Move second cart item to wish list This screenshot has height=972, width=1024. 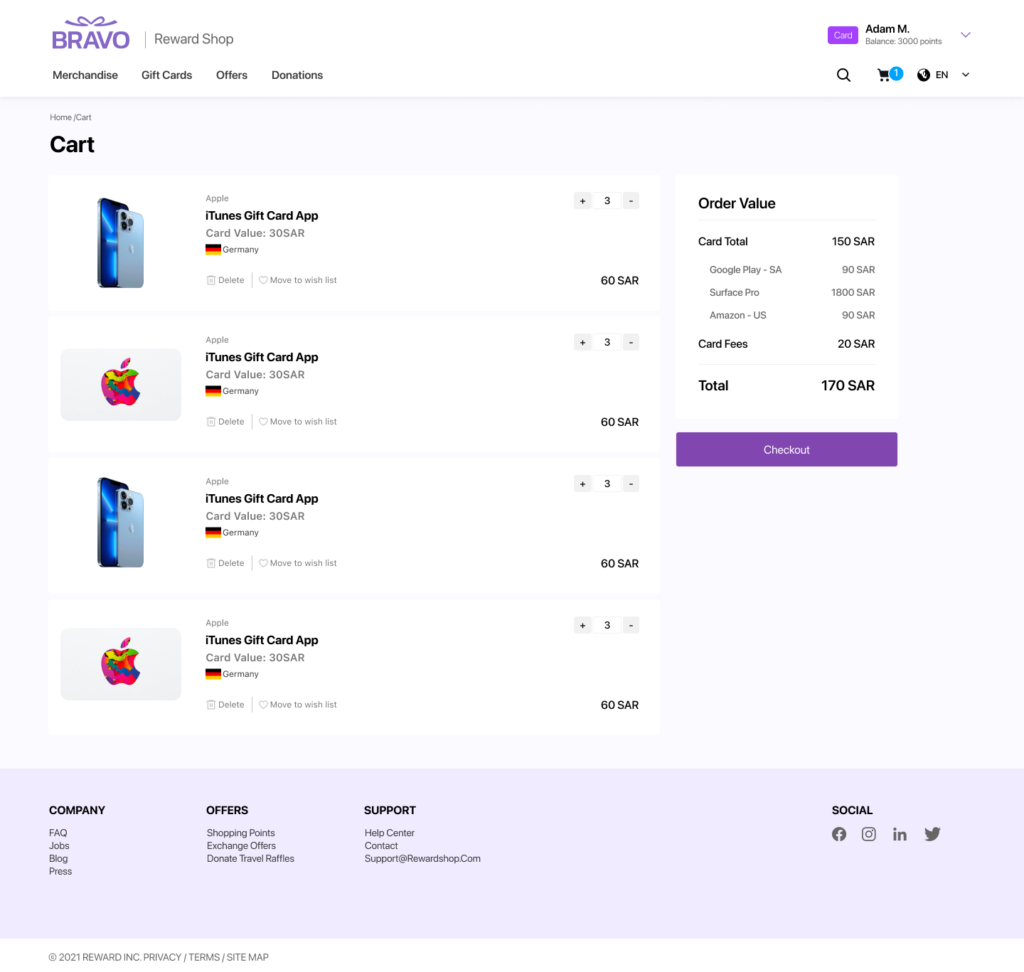(298, 422)
